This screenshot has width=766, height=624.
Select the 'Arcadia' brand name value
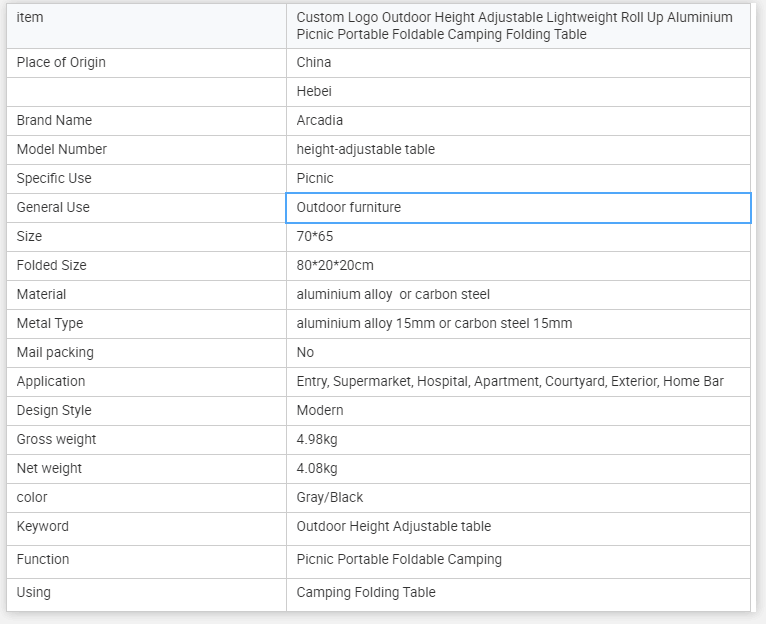click(320, 120)
